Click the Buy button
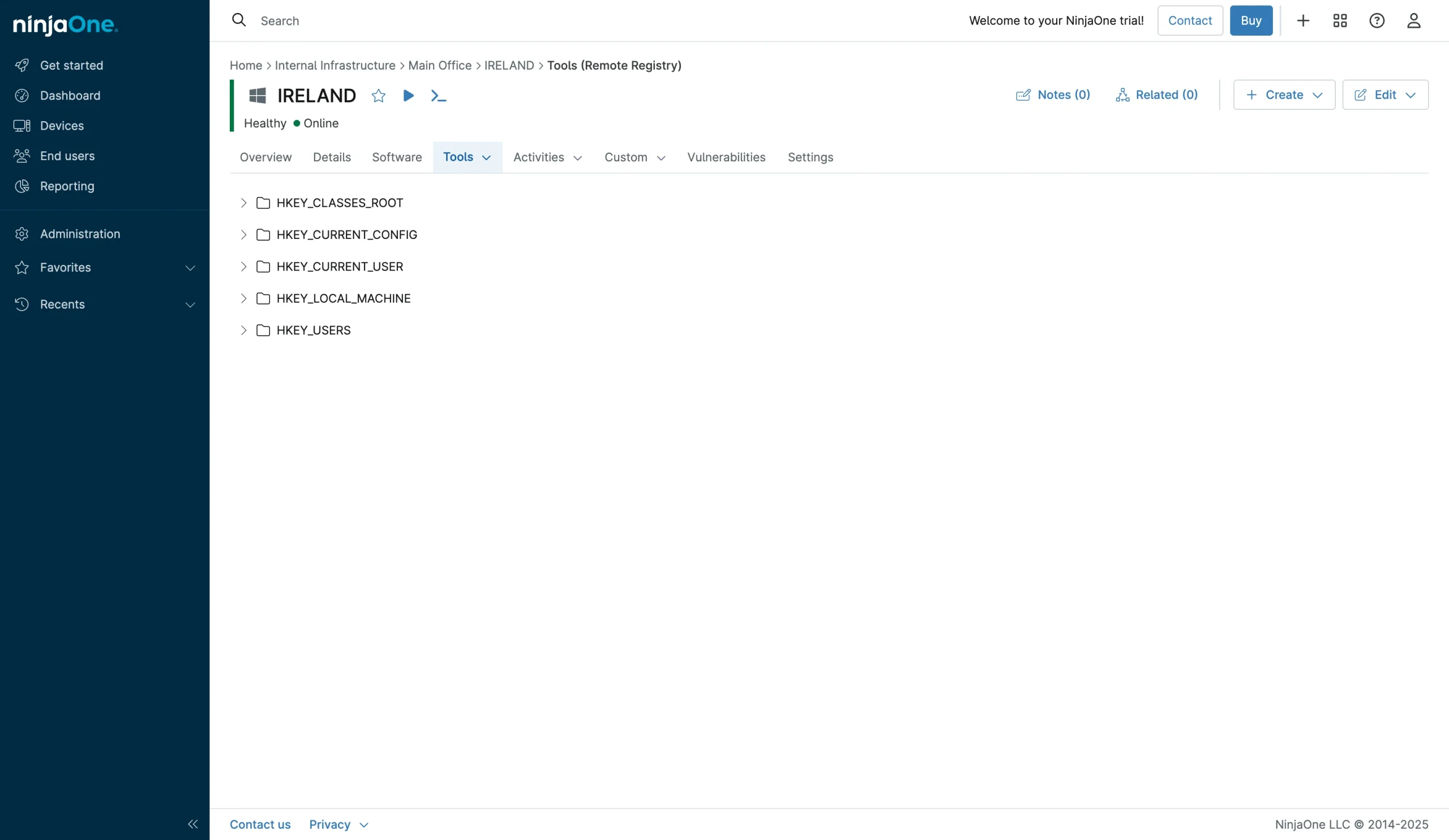This screenshot has width=1449, height=840. pos(1251,21)
